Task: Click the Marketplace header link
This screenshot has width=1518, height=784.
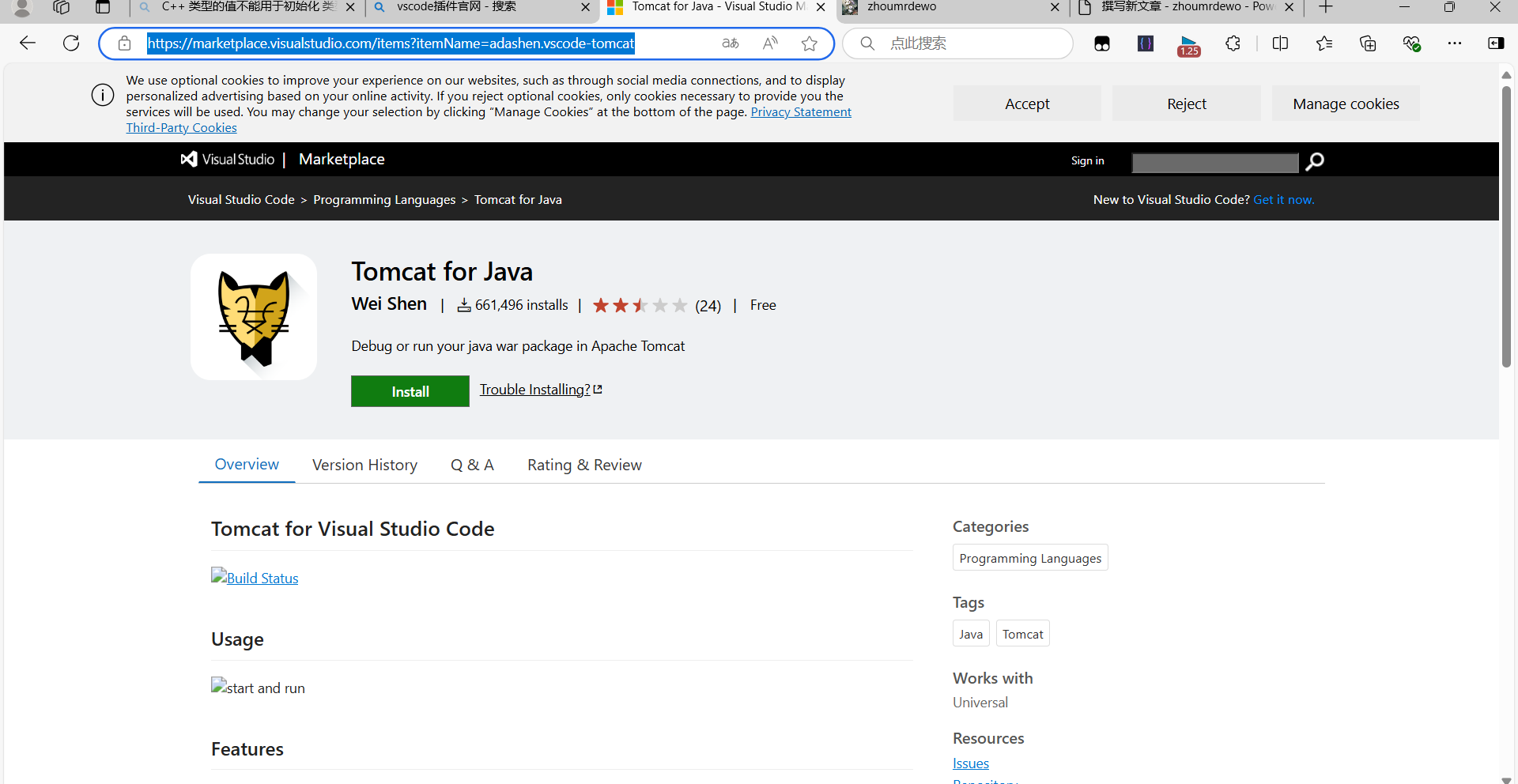Action: (342, 159)
